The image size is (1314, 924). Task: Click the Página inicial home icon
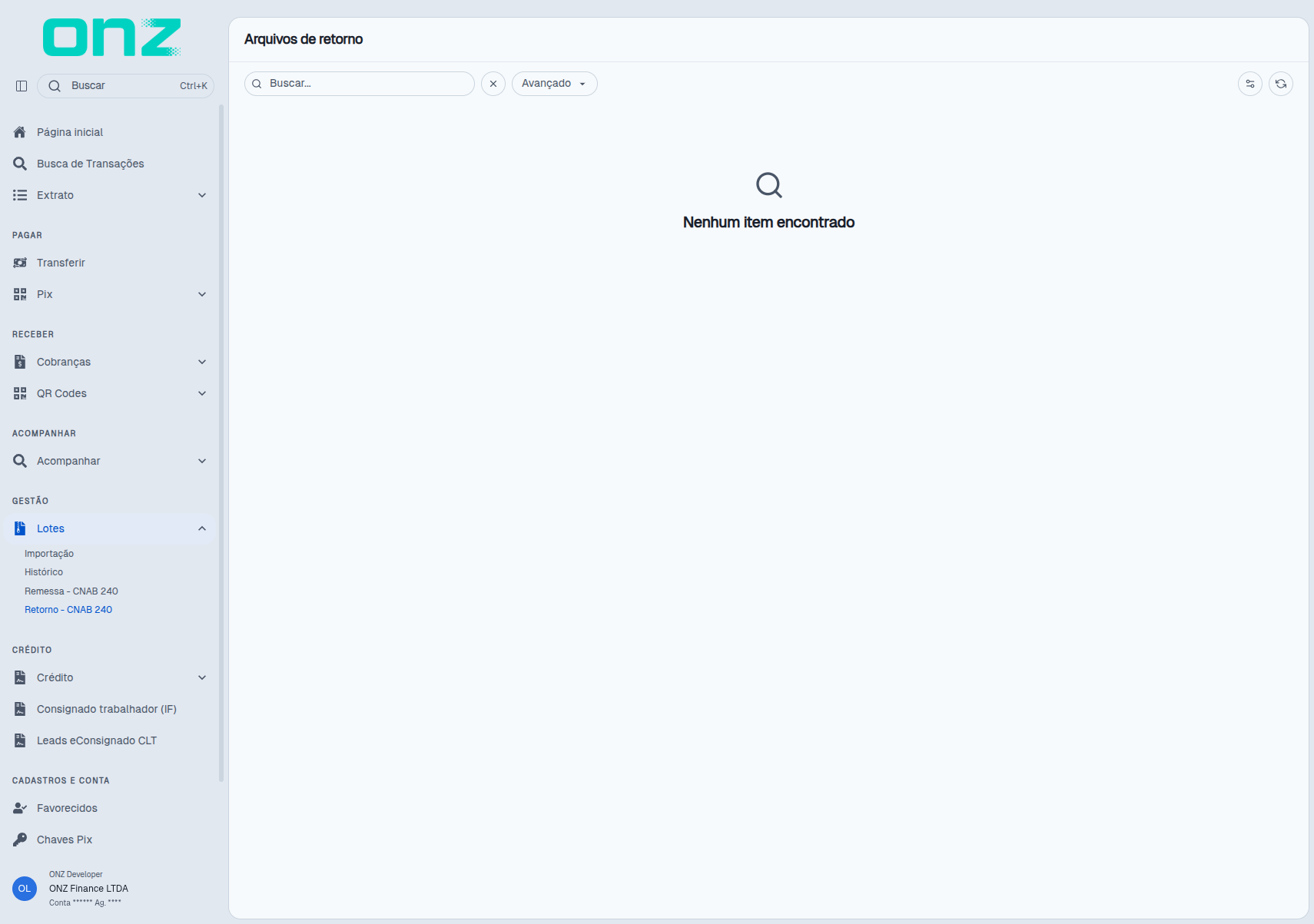20,132
